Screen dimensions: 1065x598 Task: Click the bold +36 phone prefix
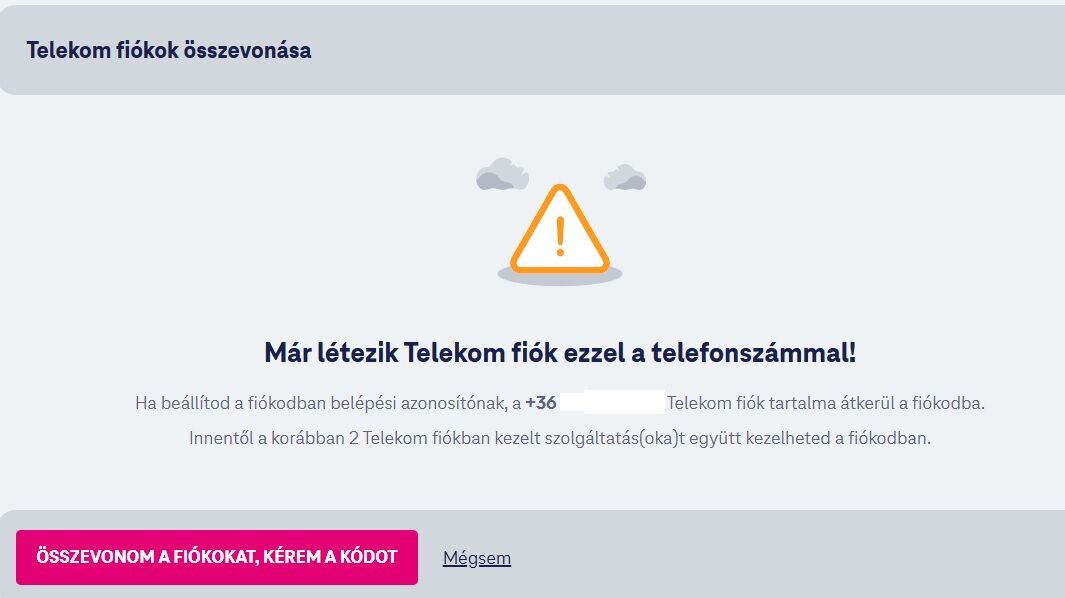(541, 403)
